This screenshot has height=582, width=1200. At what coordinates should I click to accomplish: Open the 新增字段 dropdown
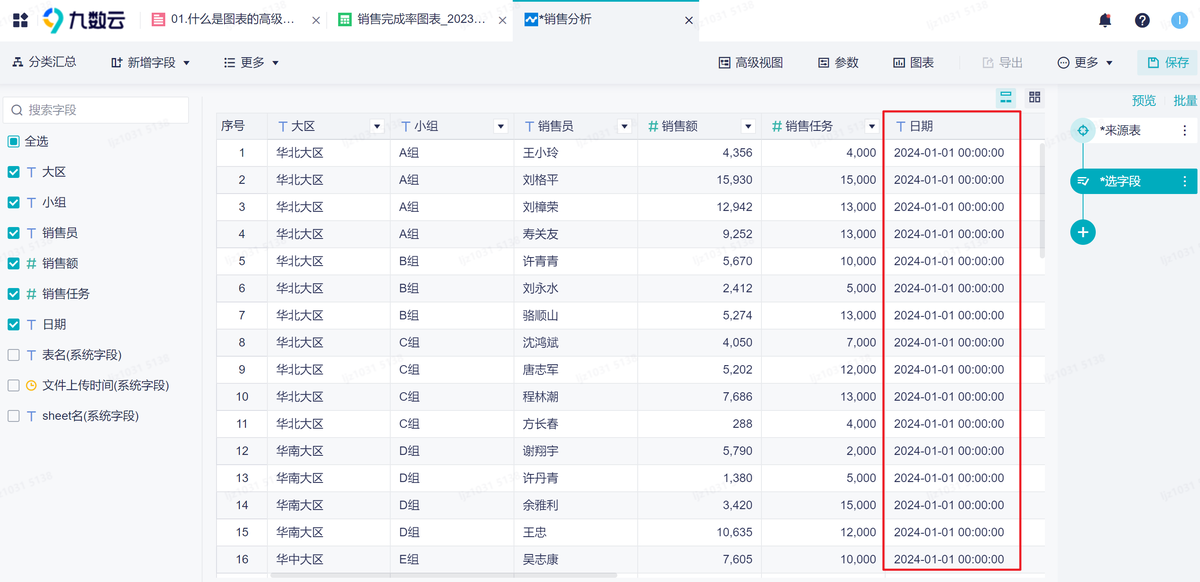150,62
